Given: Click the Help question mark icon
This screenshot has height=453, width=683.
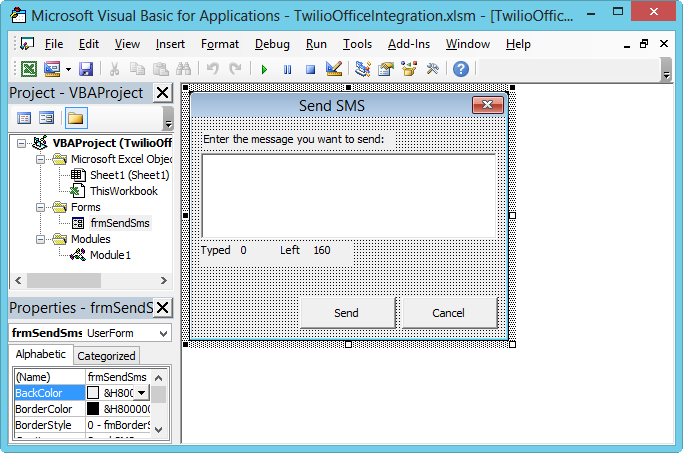Looking at the screenshot, I should (461, 69).
